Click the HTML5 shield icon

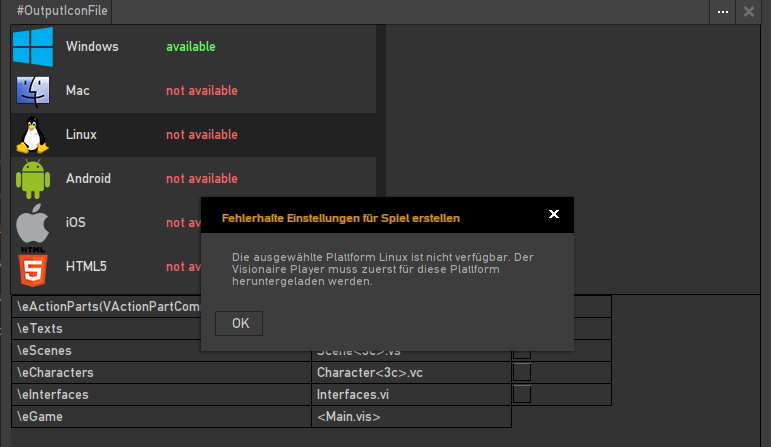point(33,267)
